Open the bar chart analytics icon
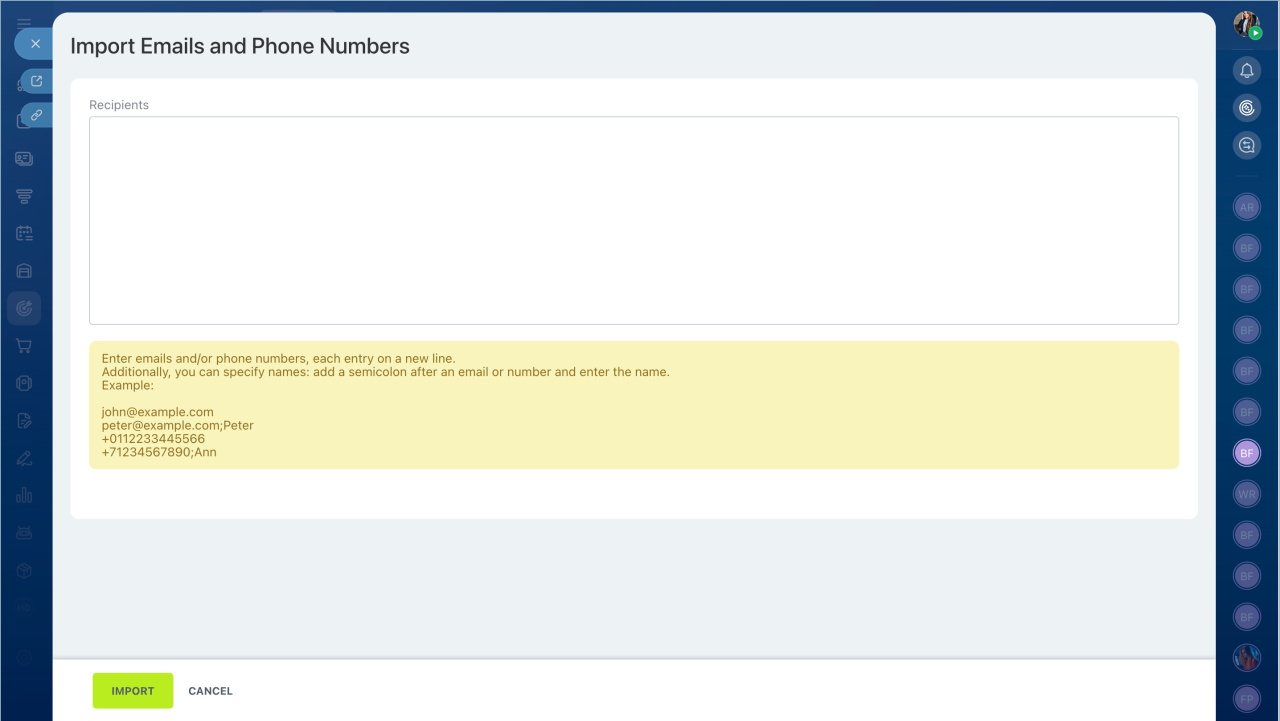The width and height of the screenshot is (1280, 721). (24, 495)
